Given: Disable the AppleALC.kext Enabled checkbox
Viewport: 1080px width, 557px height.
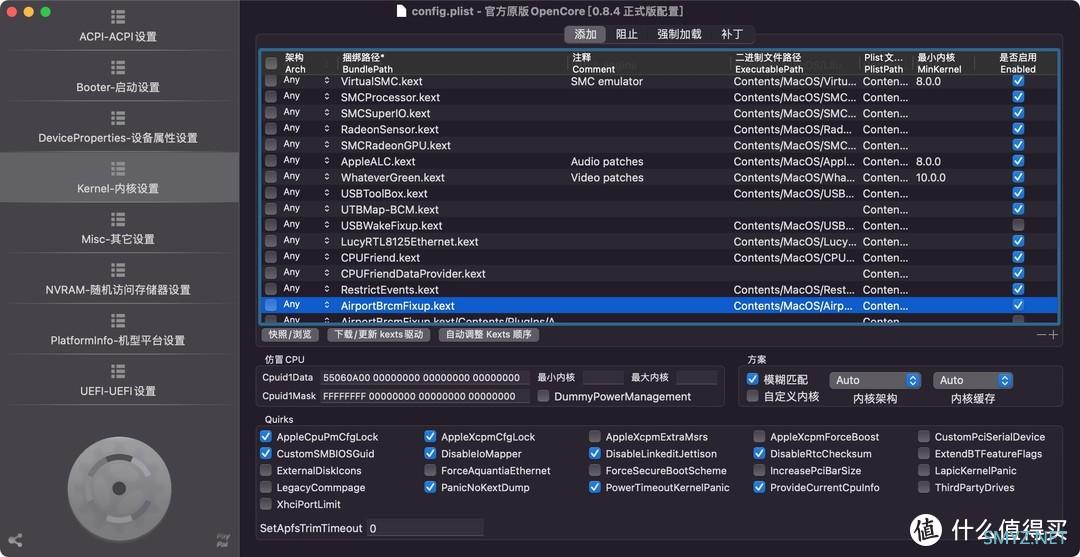Looking at the screenshot, I should [x=1018, y=161].
